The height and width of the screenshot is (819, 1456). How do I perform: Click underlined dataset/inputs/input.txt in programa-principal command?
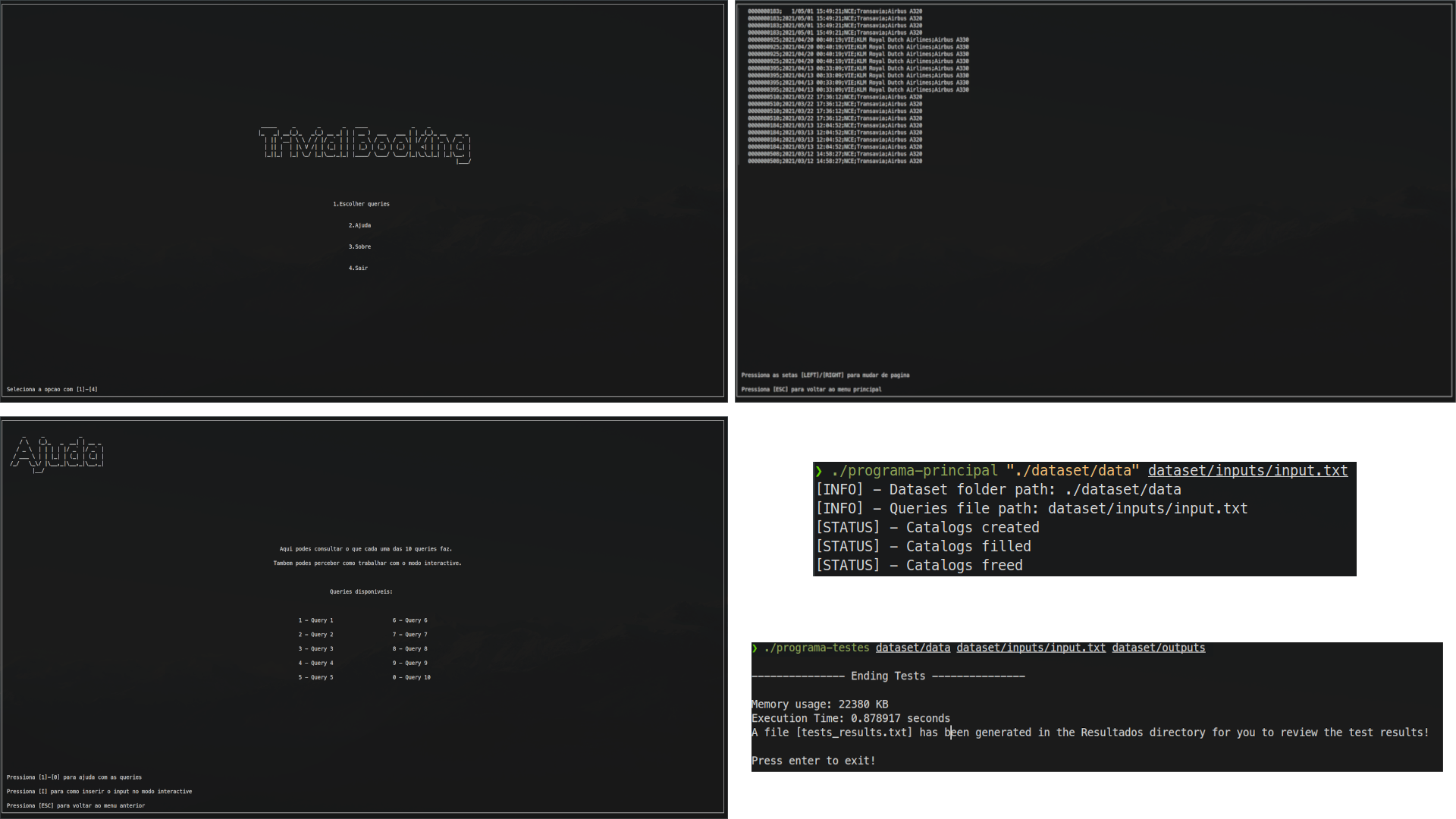(x=1247, y=471)
